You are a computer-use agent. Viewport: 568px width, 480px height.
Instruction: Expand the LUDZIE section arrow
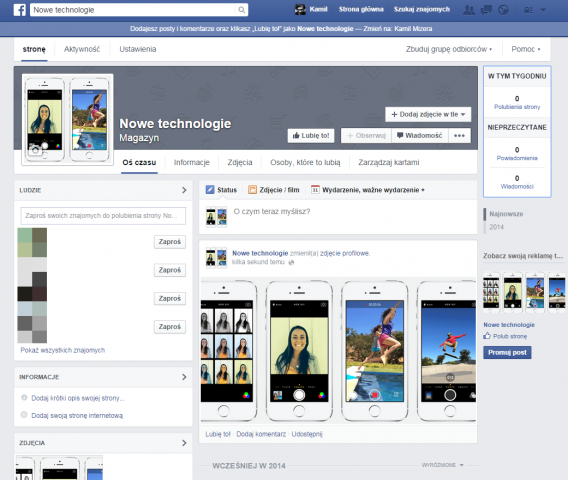pyautogui.click(x=184, y=190)
